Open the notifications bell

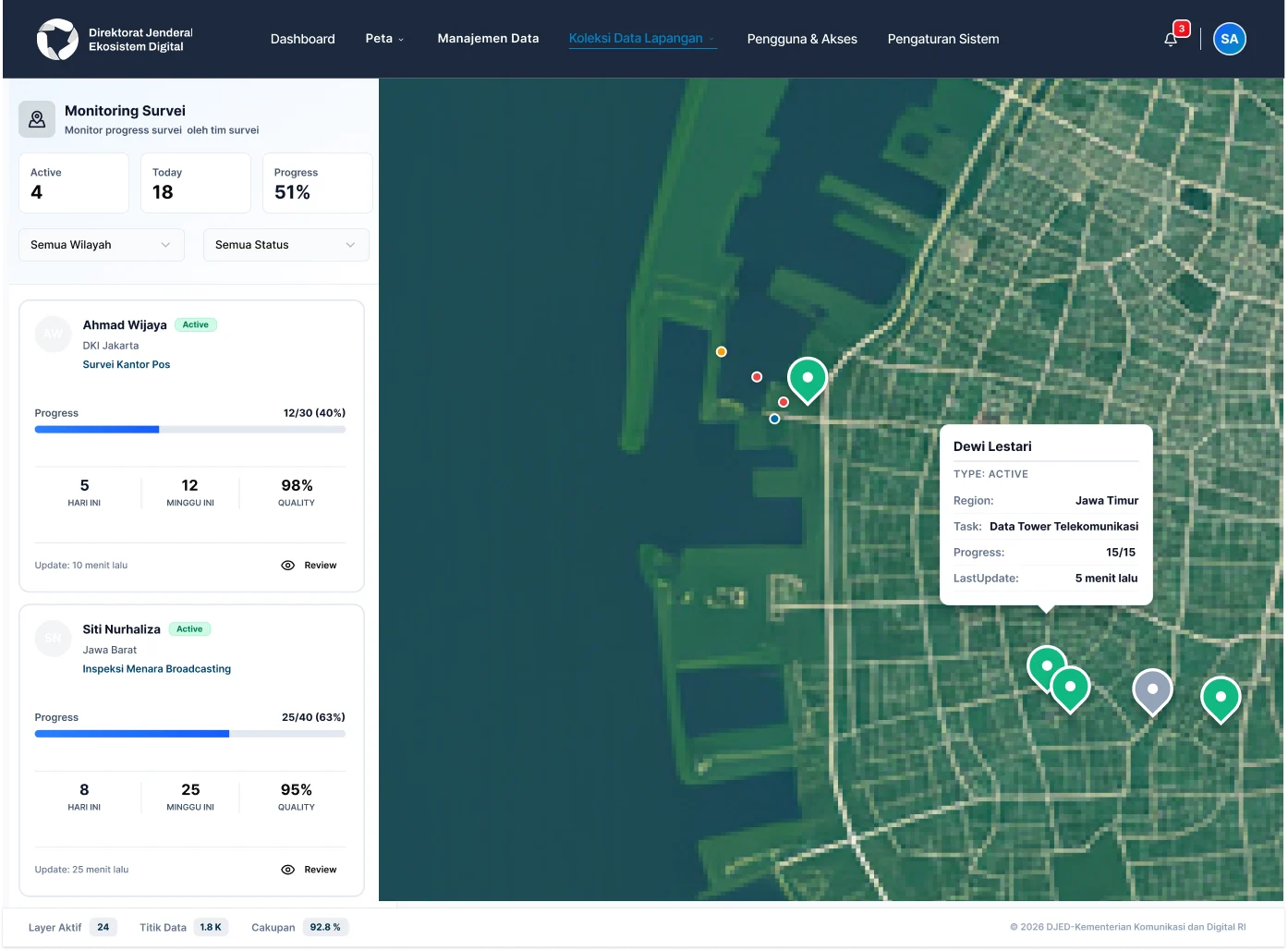[x=1171, y=39]
